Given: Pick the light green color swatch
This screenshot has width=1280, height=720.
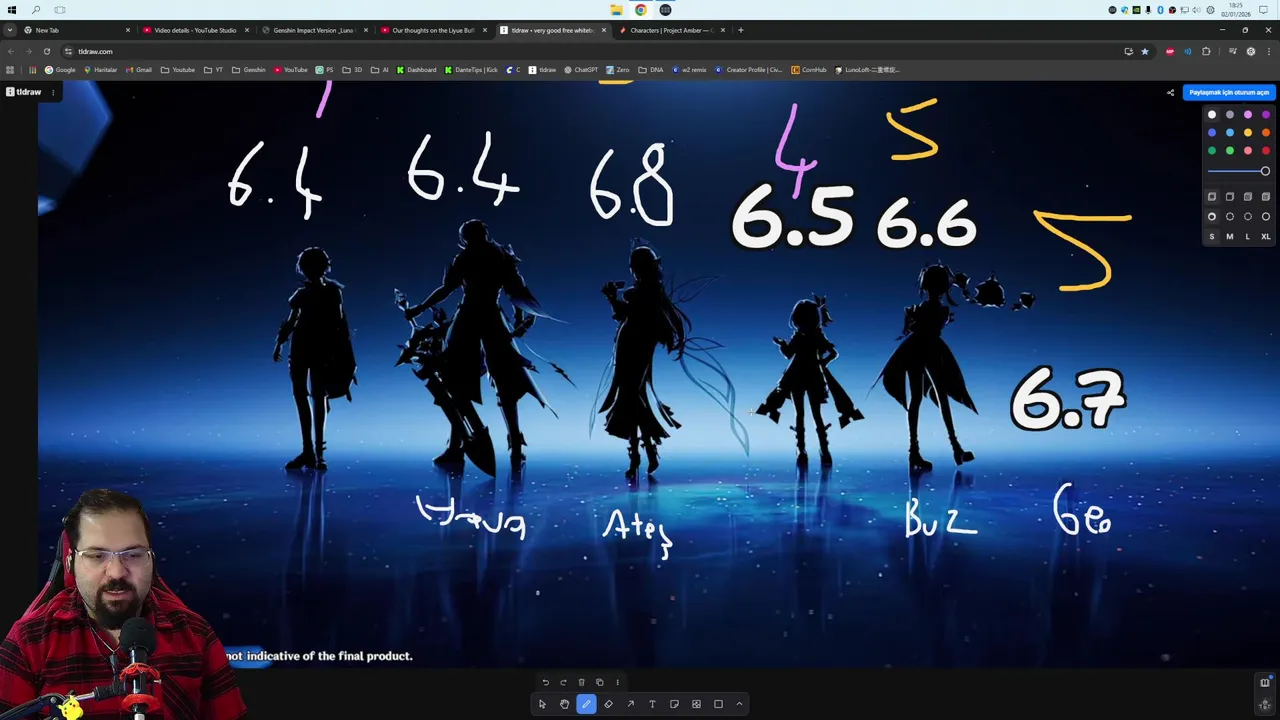Looking at the screenshot, I should [x=1230, y=151].
